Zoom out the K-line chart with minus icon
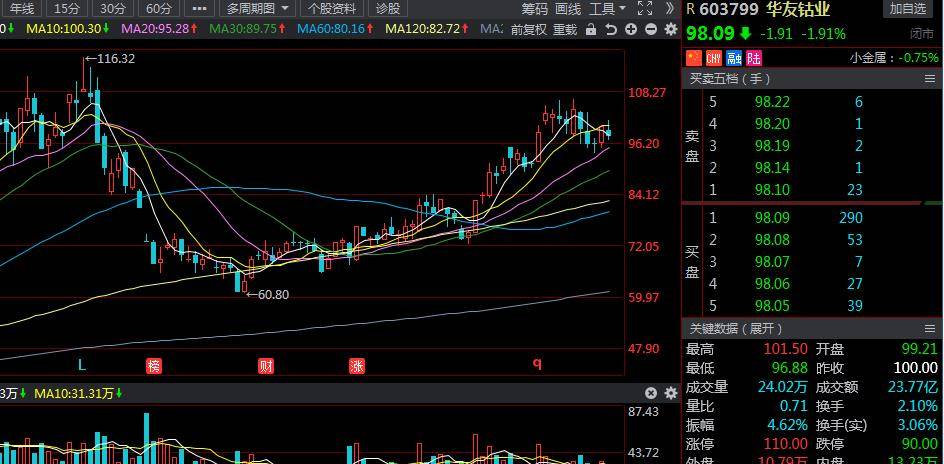 tap(650, 29)
